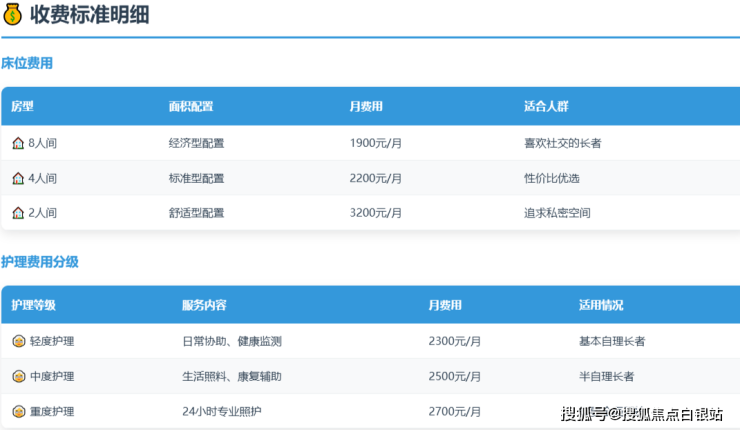The width and height of the screenshot is (740, 430).
Task: Click the house icon next to 8人间
Action: [18, 143]
